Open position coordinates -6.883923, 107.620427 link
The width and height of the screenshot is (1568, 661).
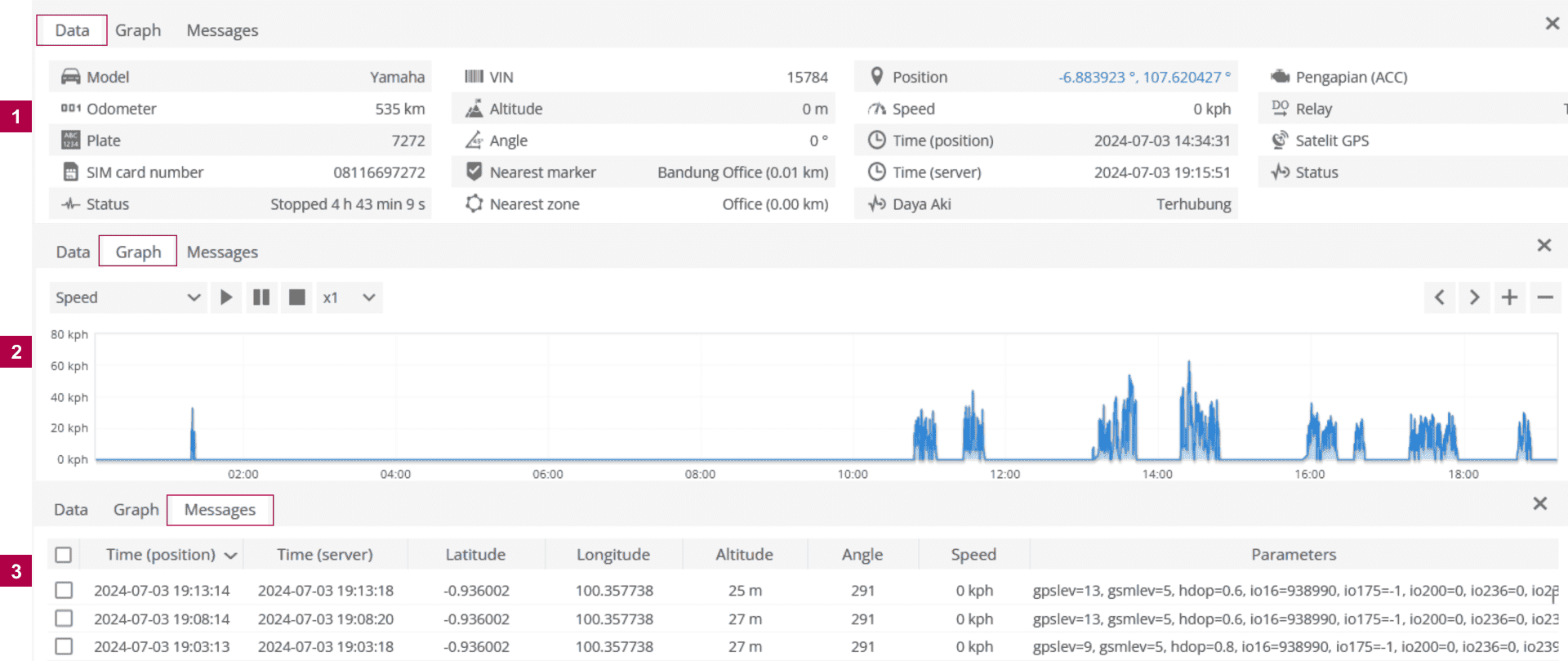click(x=1143, y=77)
